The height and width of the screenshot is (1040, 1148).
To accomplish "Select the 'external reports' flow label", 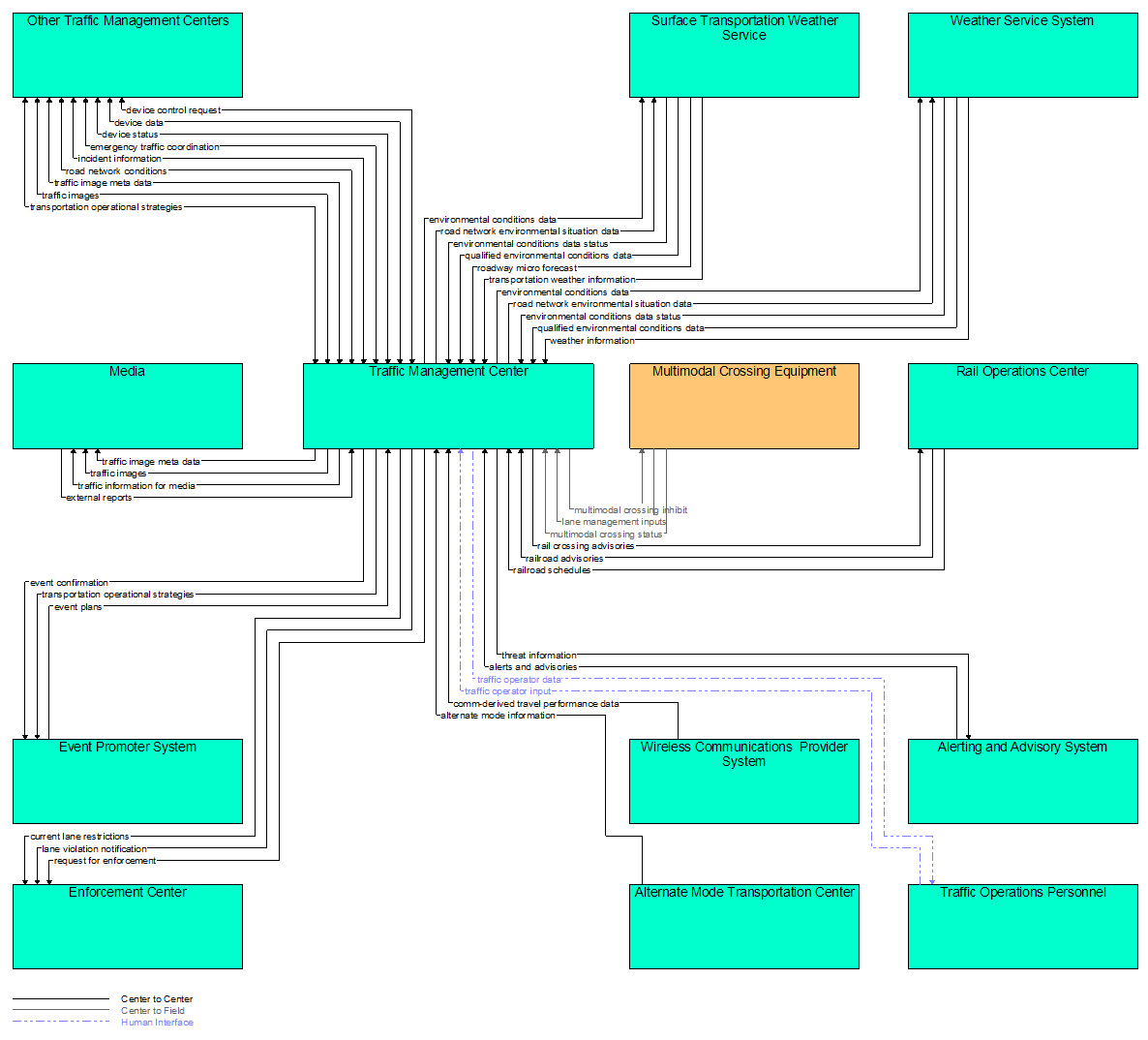I will point(99,498).
